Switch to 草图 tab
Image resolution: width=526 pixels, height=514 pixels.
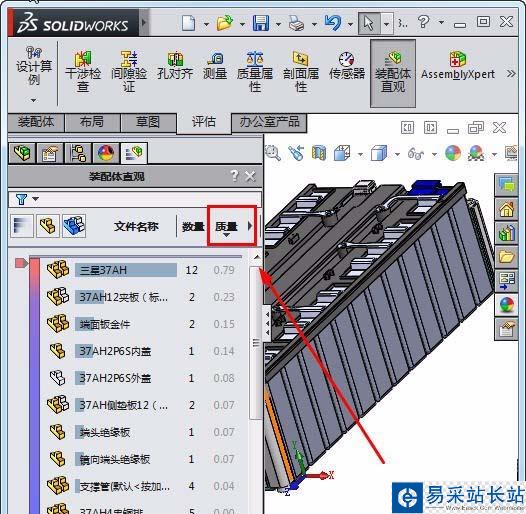pyautogui.click(x=148, y=122)
